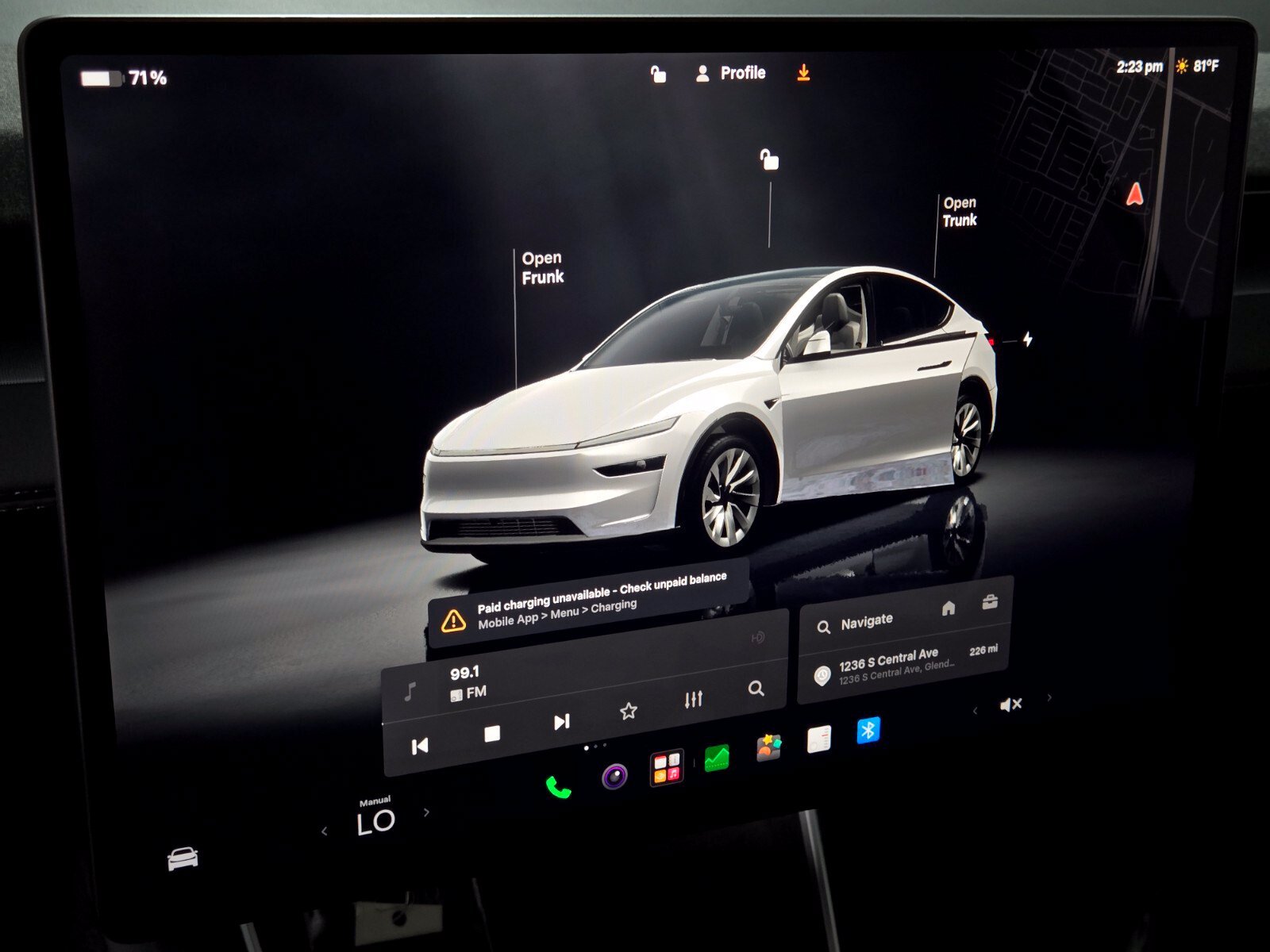
Task: Click the Open Trunk label
Action: (960, 212)
